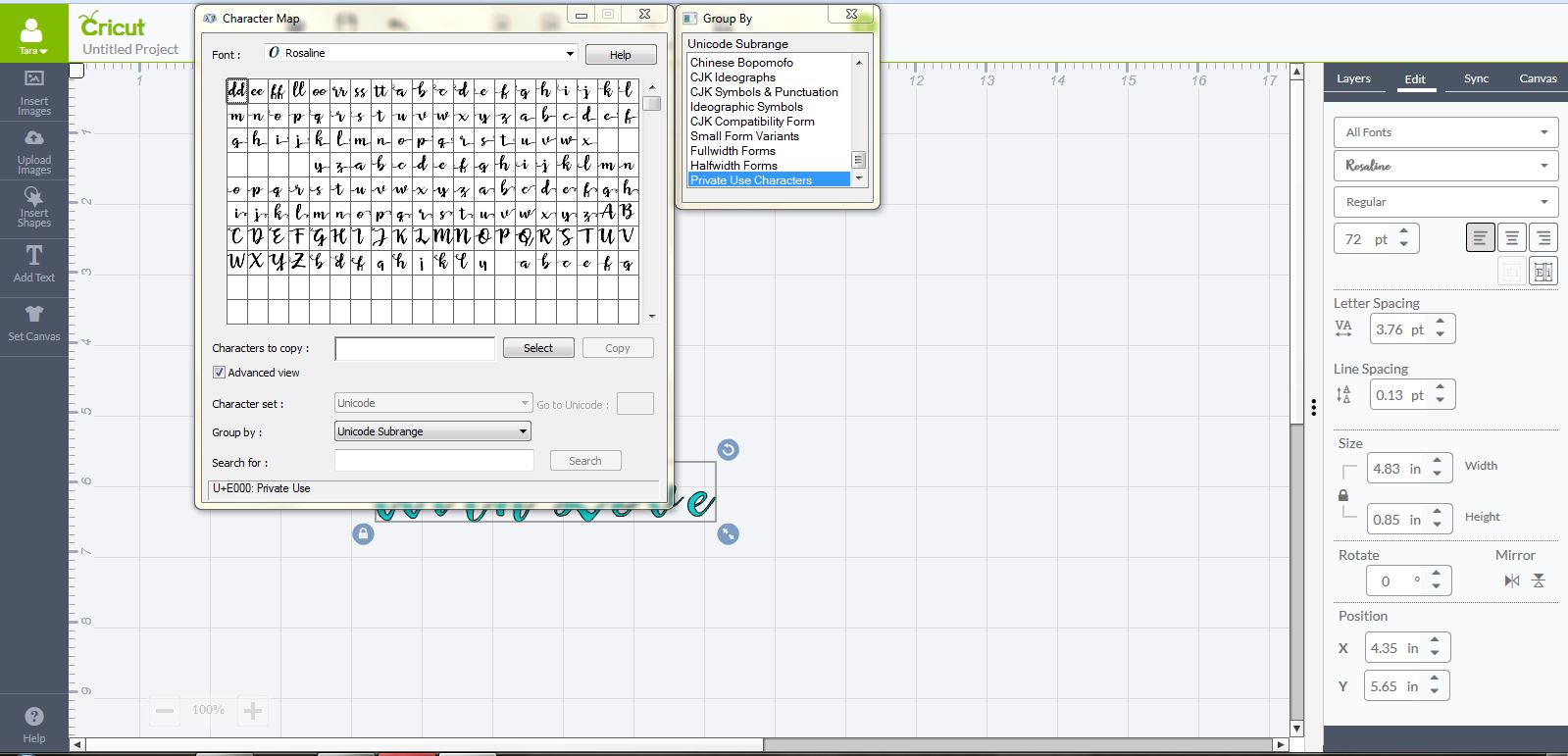
Task: Click the Line Spacing icon
Action: 1343,394
